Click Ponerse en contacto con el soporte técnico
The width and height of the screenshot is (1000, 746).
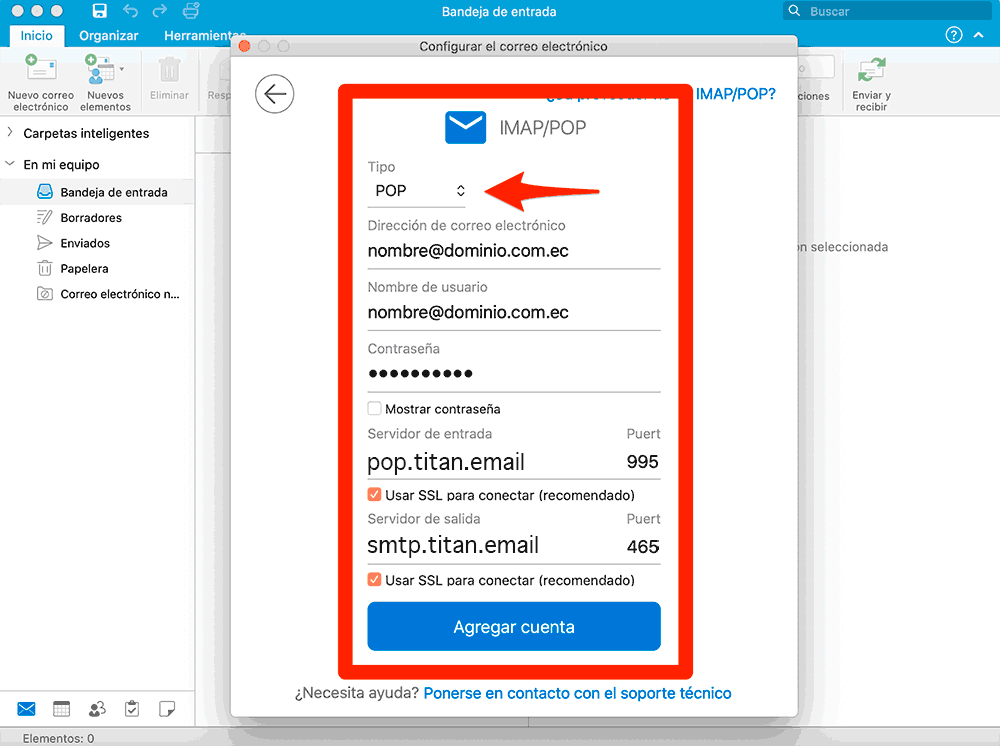pos(577,693)
